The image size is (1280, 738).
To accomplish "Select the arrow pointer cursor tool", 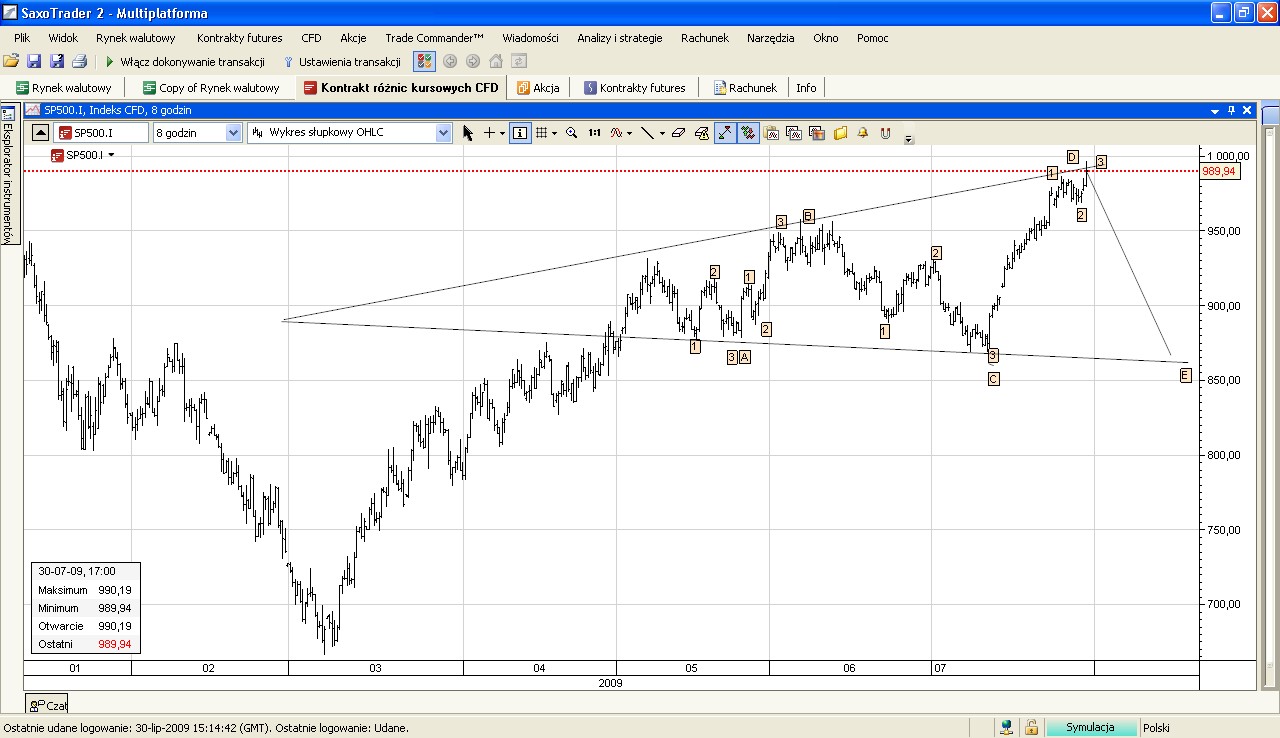I will coord(468,133).
